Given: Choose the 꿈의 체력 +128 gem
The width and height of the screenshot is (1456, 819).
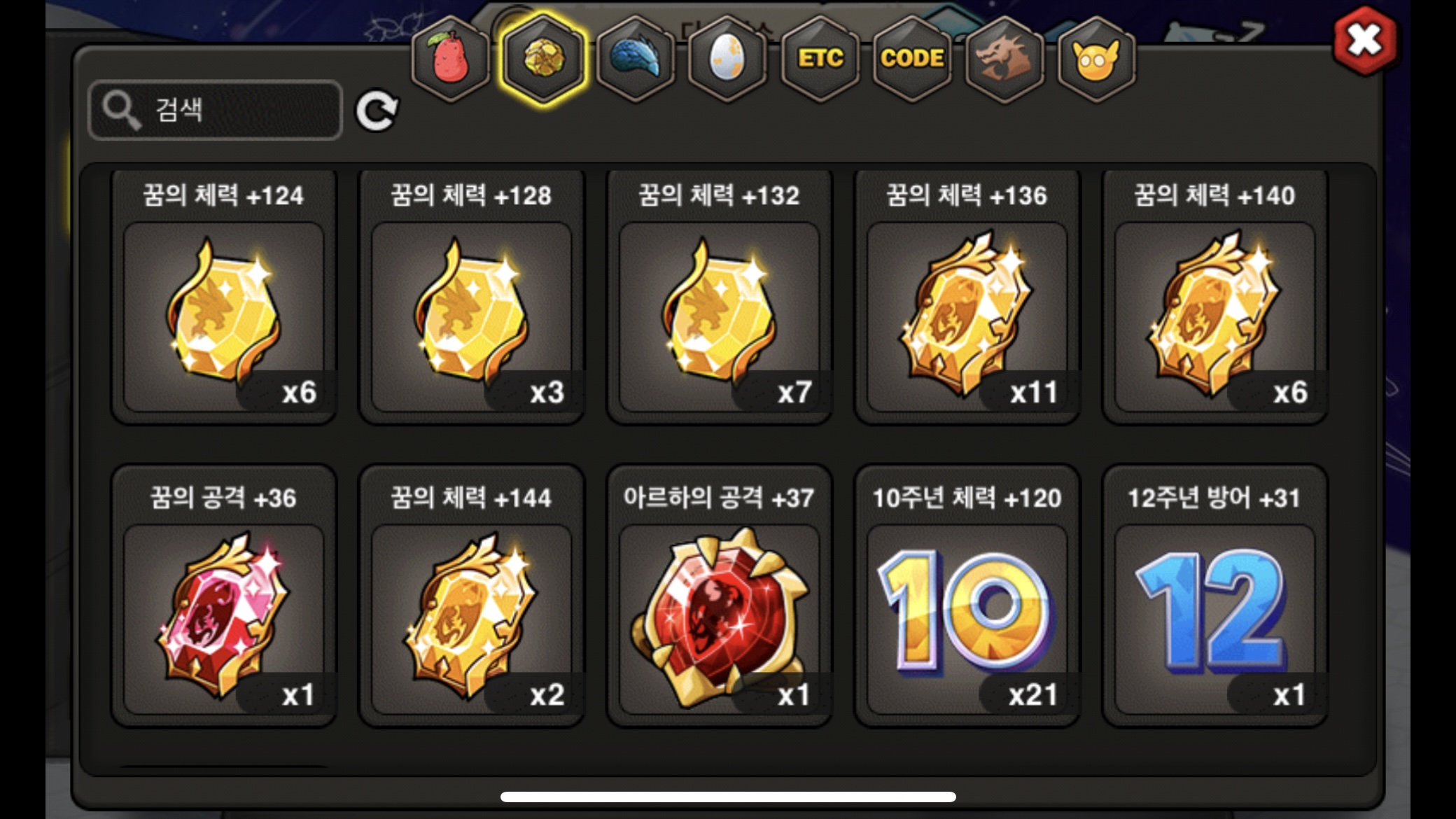Looking at the screenshot, I should click(x=472, y=296).
